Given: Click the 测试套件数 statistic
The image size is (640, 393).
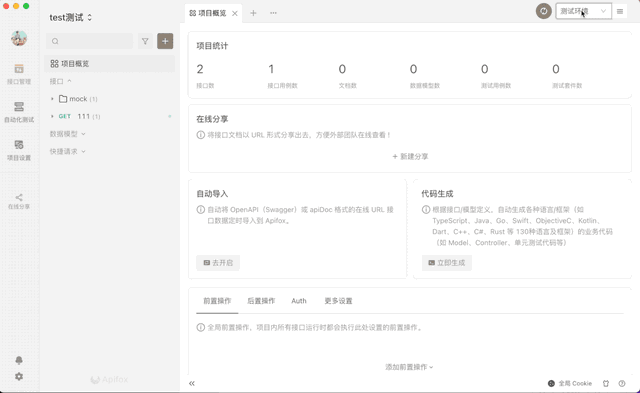Looking at the screenshot, I should [567, 76].
